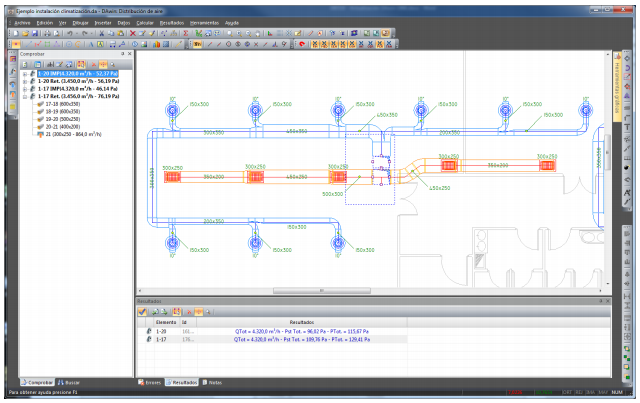The image size is (640, 403).
Task: Switch to the Errores tab
Action: [x=149, y=383]
